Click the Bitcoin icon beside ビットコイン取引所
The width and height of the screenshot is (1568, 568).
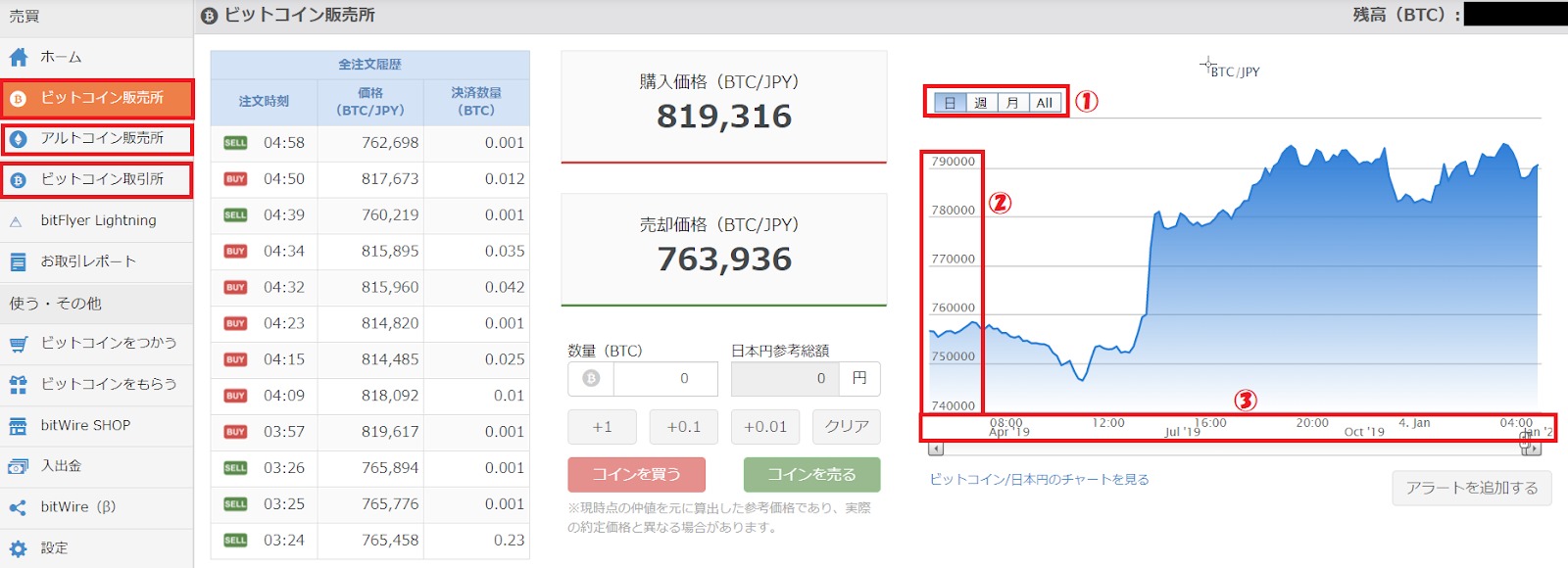[x=18, y=180]
